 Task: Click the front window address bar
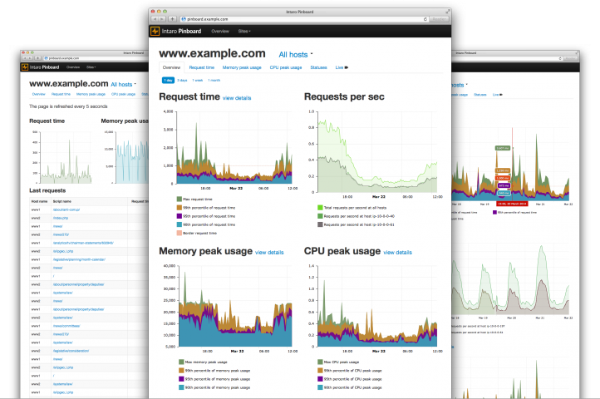tap(304, 19)
